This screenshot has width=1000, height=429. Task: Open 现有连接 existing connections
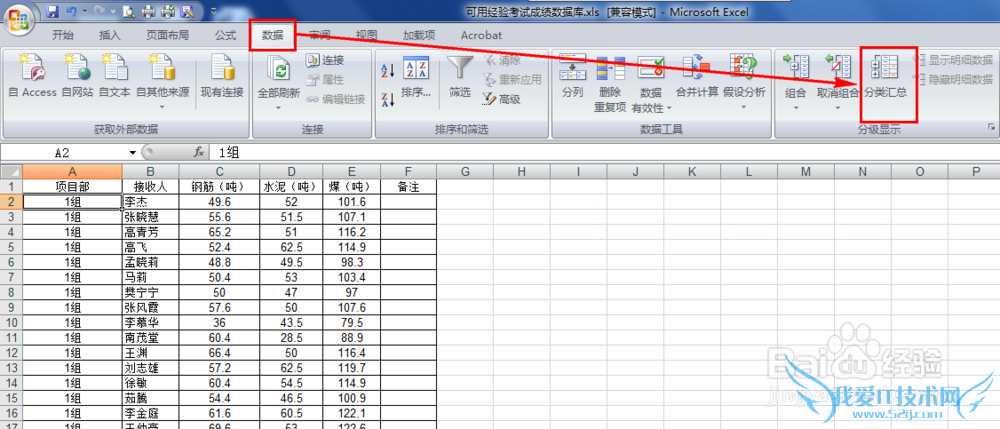222,76
